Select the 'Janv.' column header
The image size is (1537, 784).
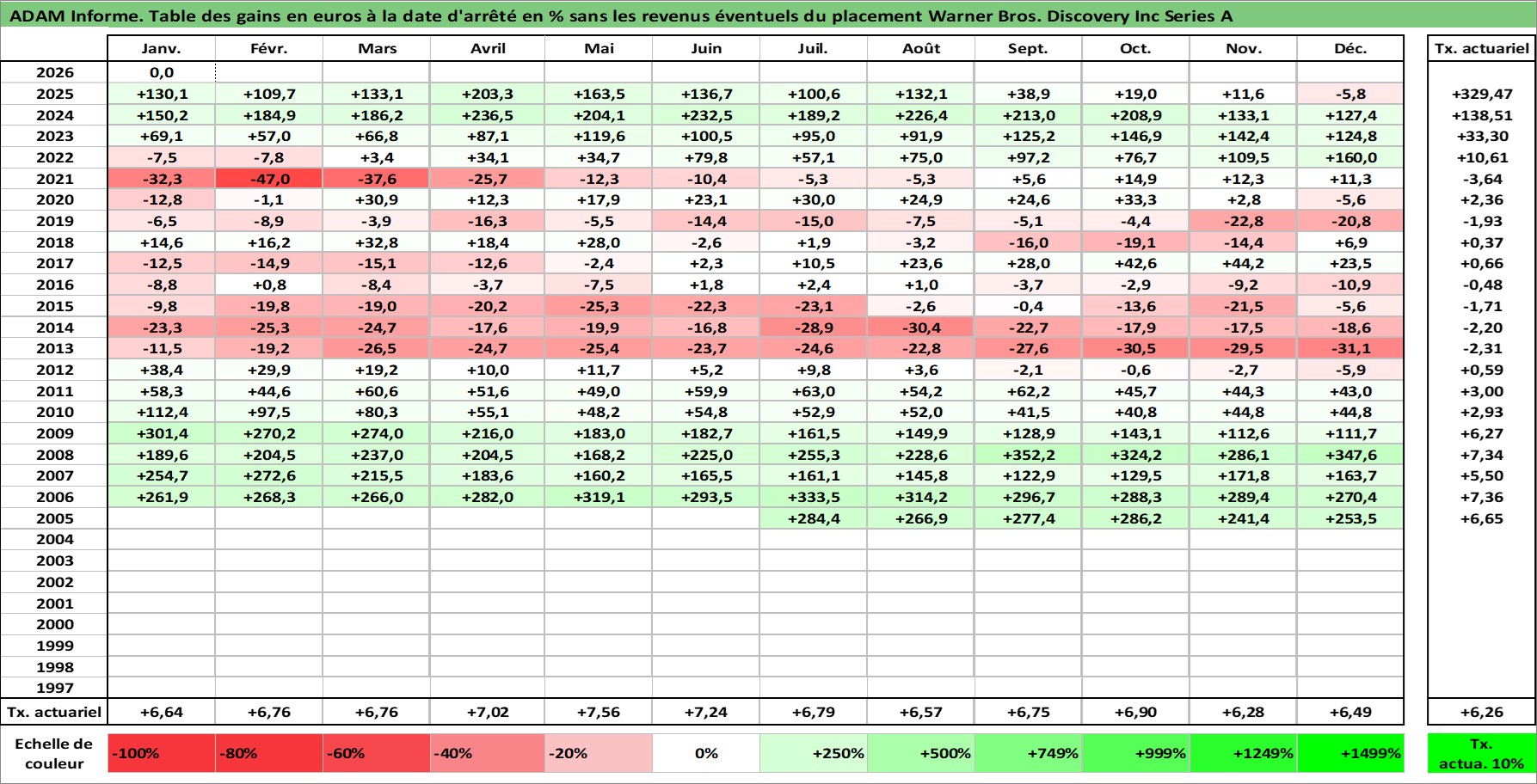click(161, 48)
